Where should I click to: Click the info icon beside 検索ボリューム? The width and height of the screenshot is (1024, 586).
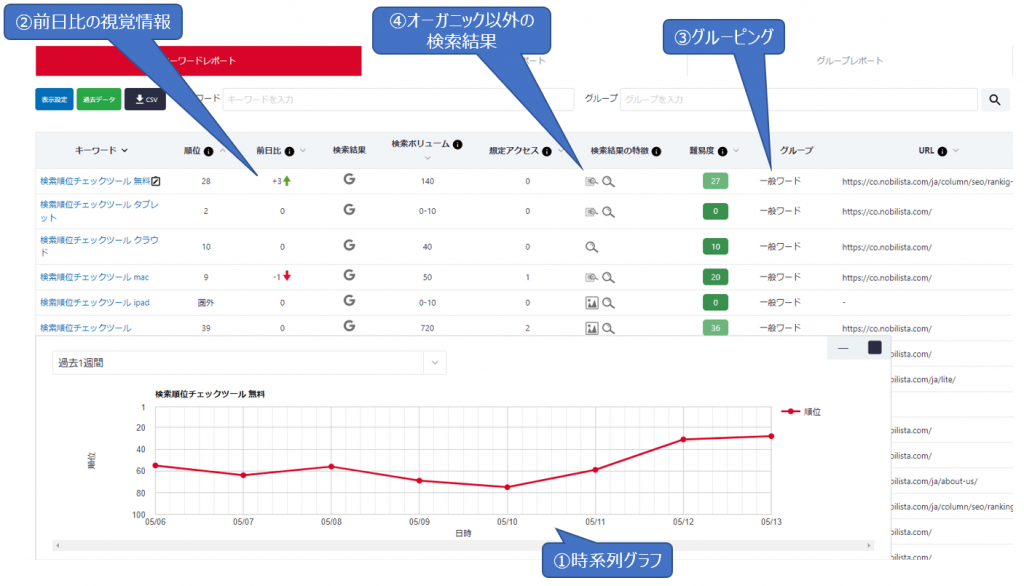[x=457, y=144]
